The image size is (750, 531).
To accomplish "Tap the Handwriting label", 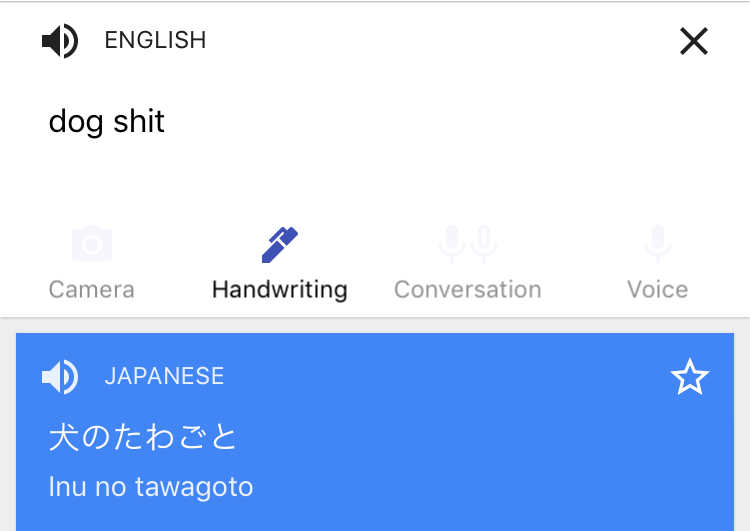I will tap(280, 290).
